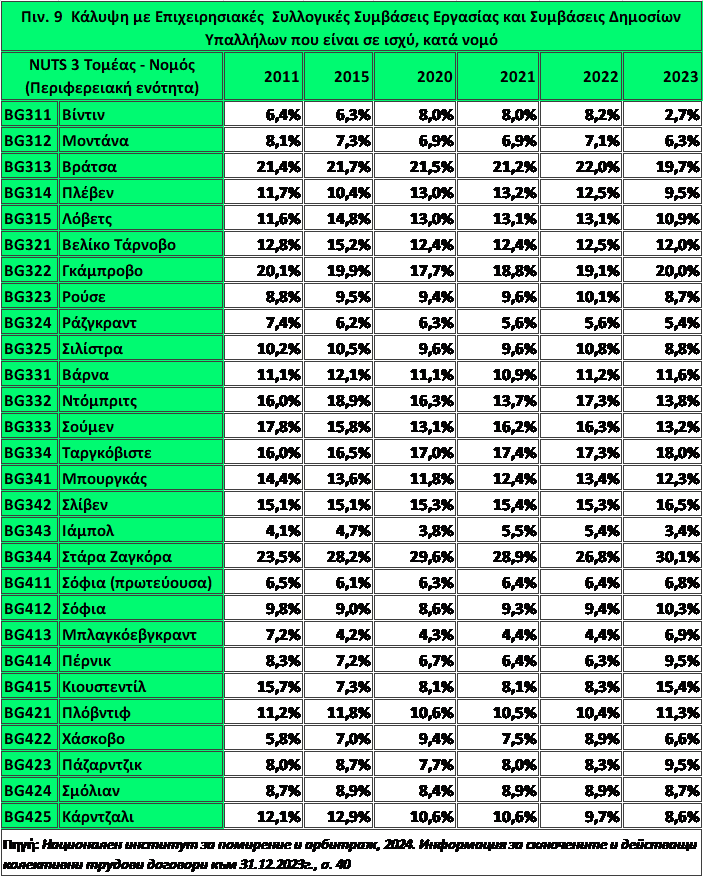The width and height of the screenshot is (704, 878).
Task: Select the NUTS 3 Τομέας - Νομός header
Action: point(112,76)
